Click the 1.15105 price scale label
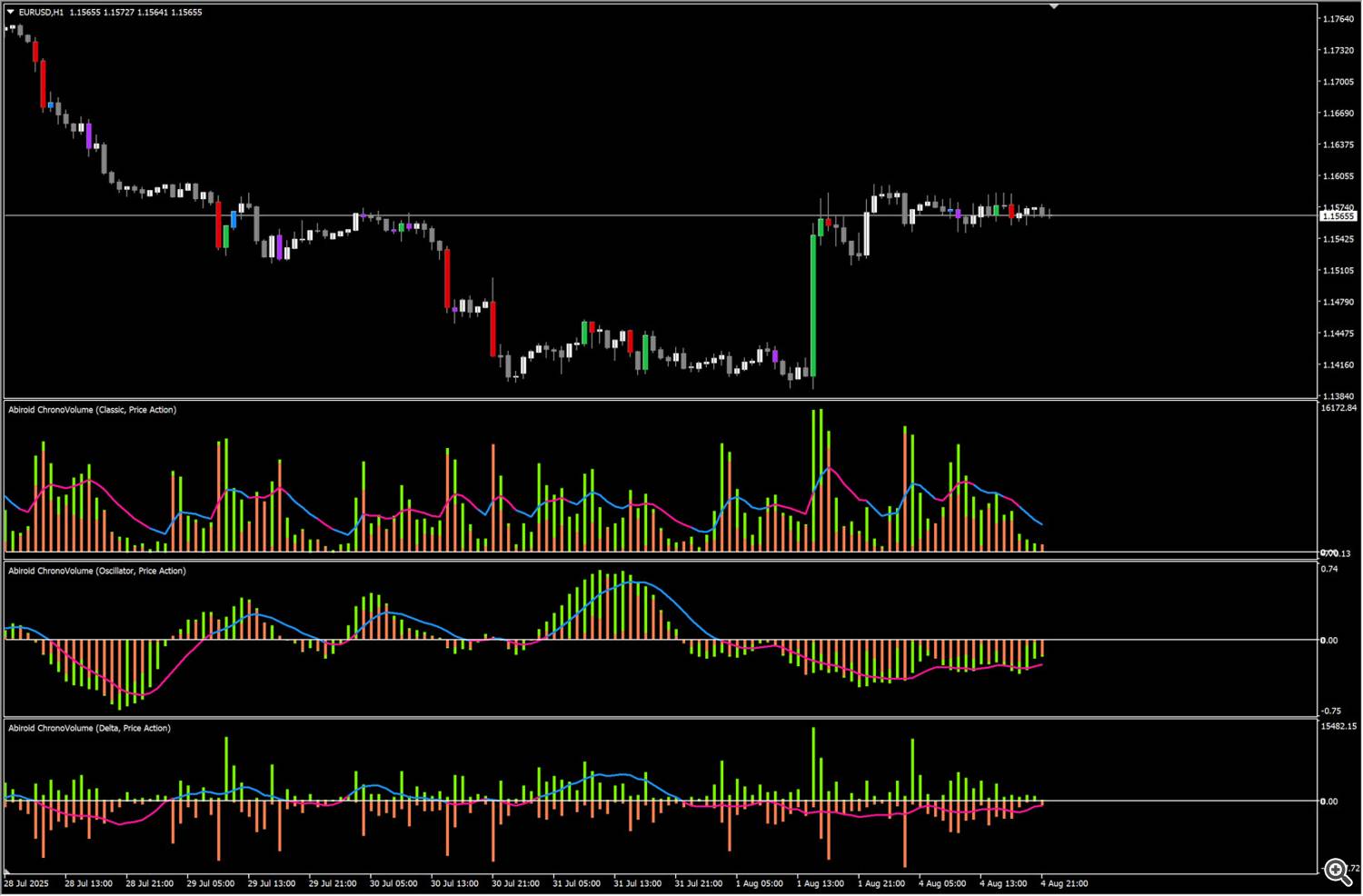1363x896 pixels. pos(1338,271)
